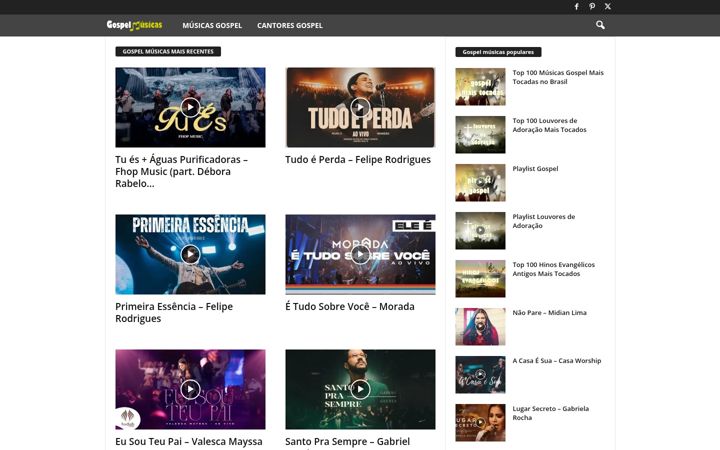Open the Facebook social icon
The height and width of the screenshot is (450, 720).
576,6
